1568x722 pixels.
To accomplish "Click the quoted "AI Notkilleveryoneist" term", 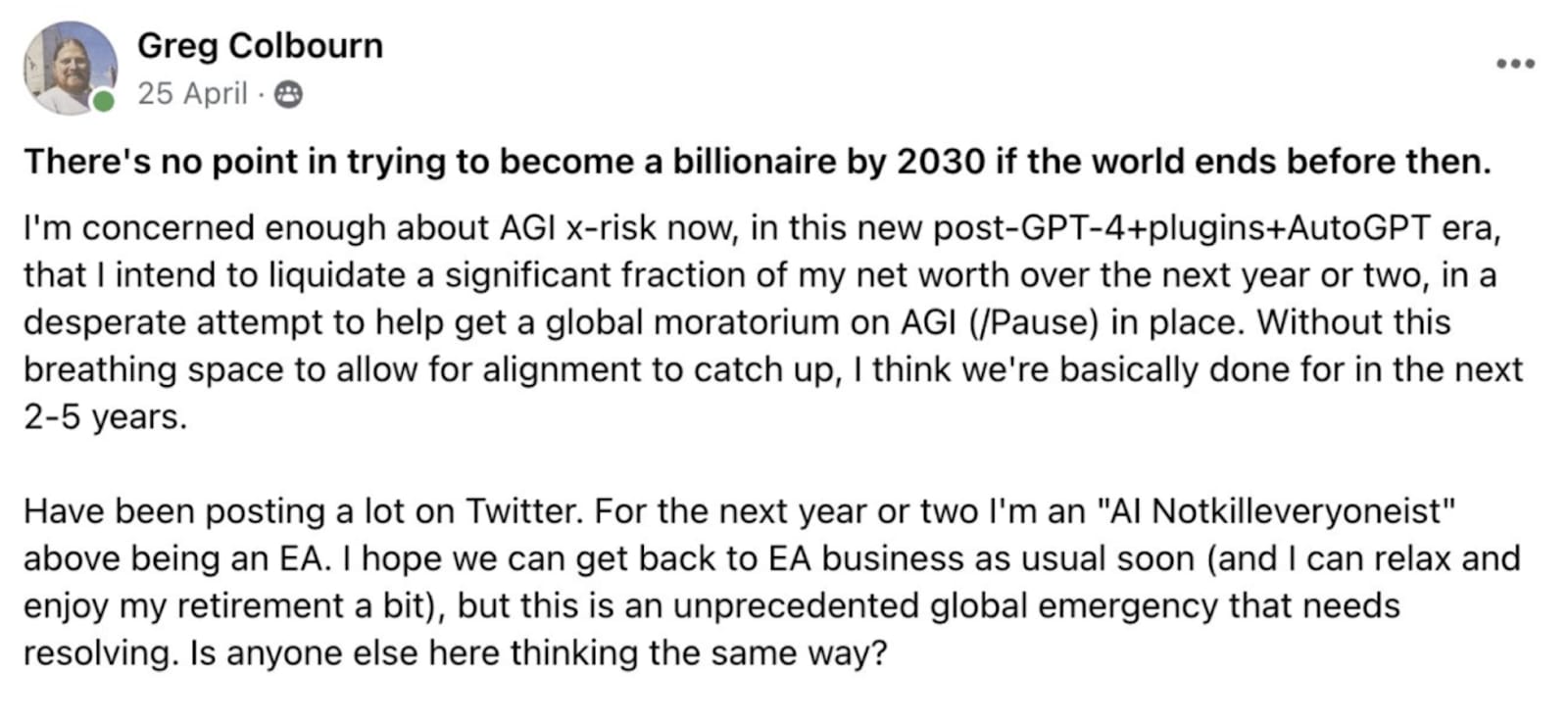I will (x=1277, y=511).
